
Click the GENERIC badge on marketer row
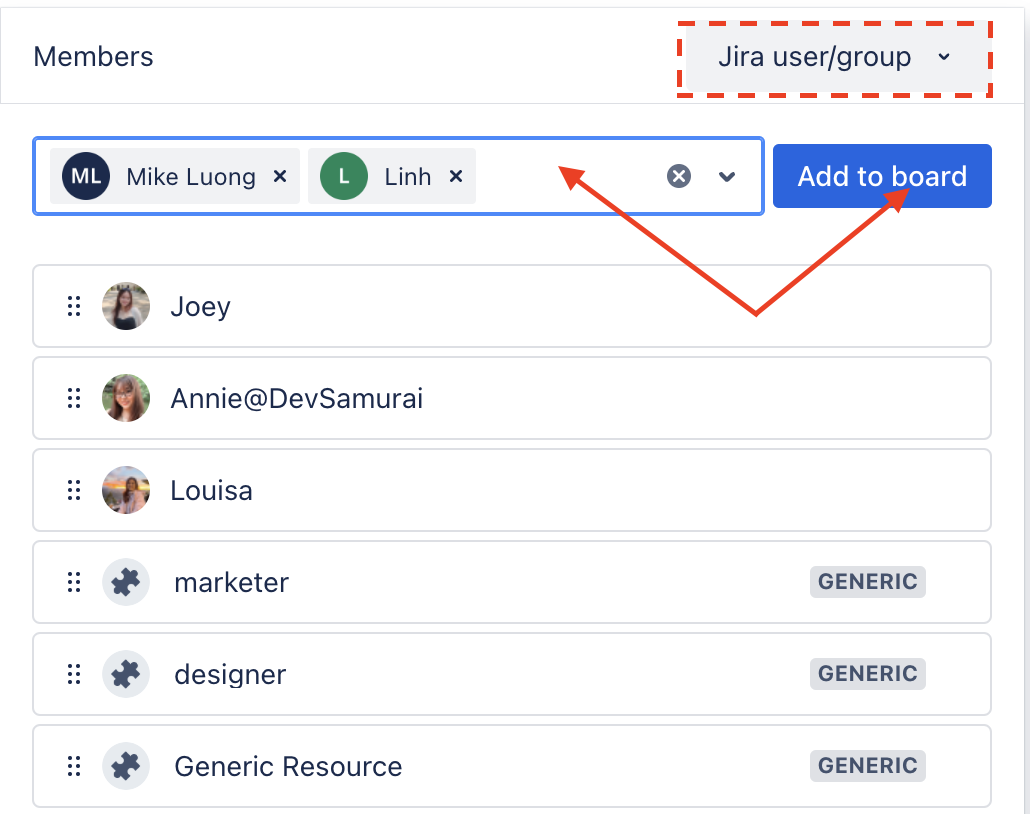click(867, 581)
